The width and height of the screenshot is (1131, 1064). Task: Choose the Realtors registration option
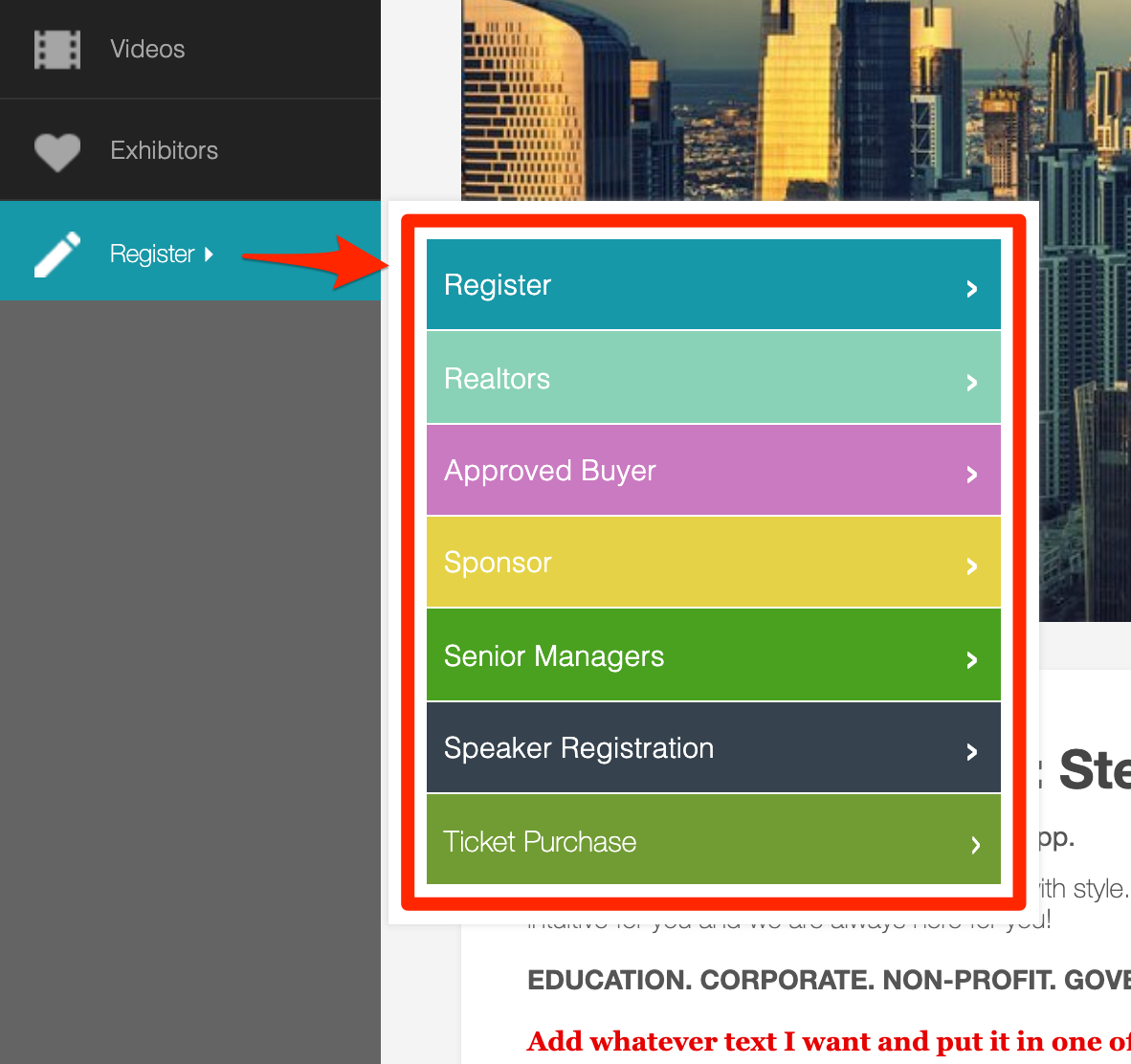click(x=714, y=377)
